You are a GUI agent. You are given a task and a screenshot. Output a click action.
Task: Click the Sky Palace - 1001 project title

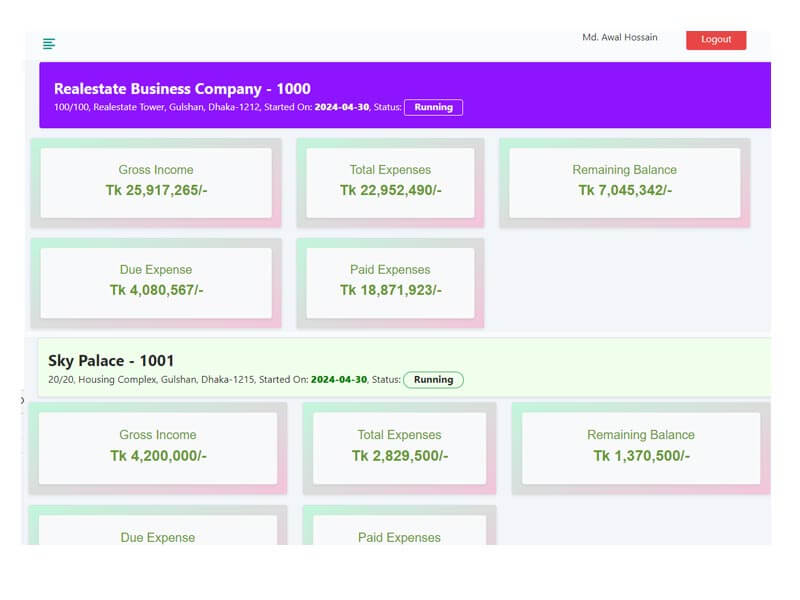pyautogui.click(x=111, y=361)
